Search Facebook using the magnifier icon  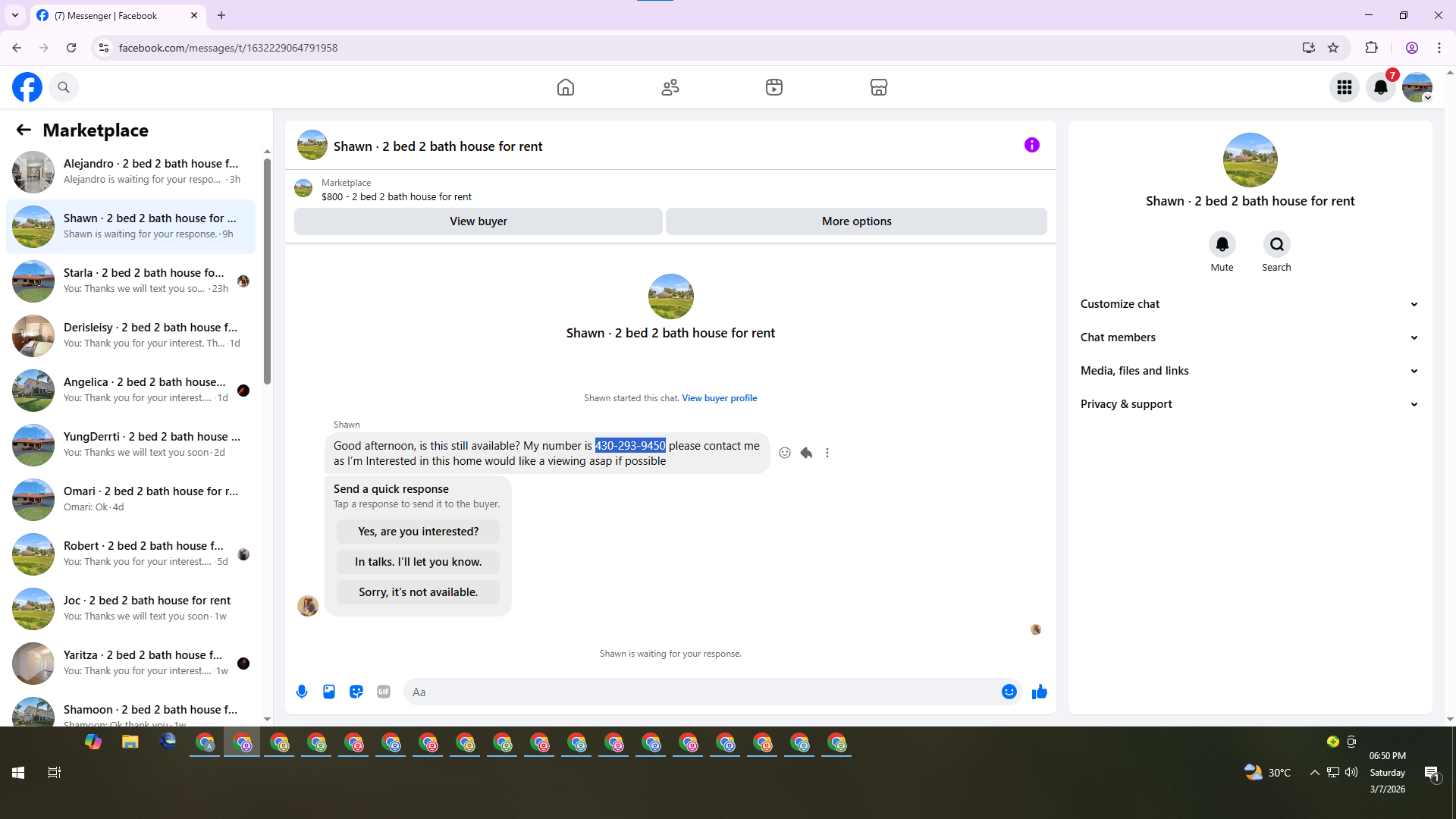coord(64,87)
